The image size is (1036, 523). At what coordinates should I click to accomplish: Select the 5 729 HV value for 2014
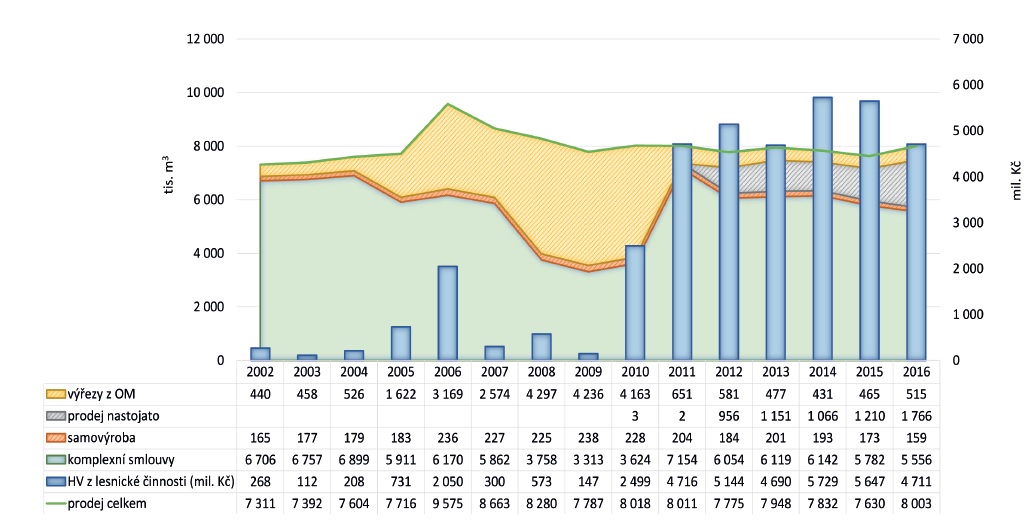coord(822,482)
